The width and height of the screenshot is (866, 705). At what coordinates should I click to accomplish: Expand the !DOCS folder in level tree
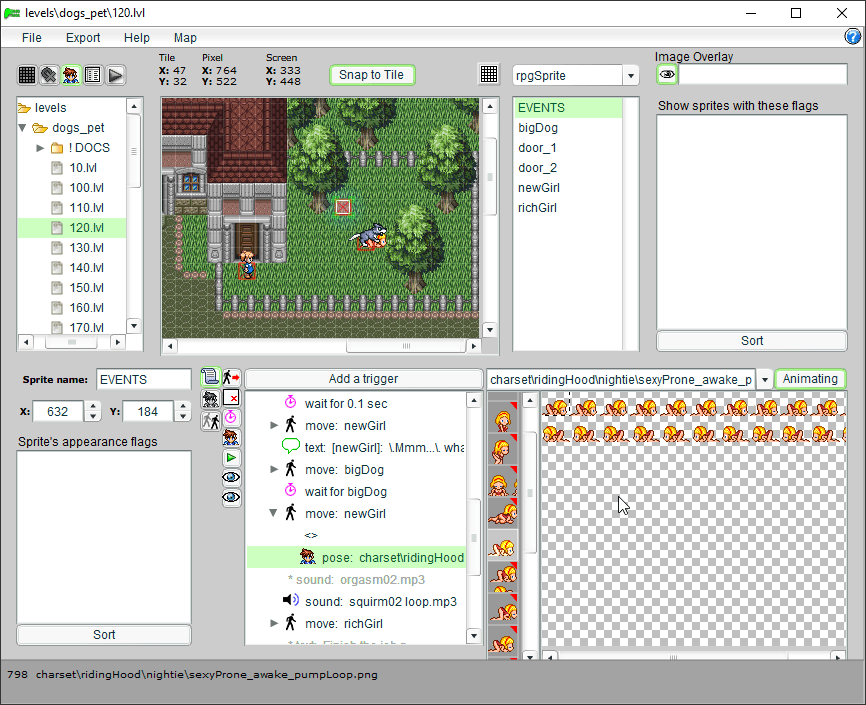pos(41,148)
